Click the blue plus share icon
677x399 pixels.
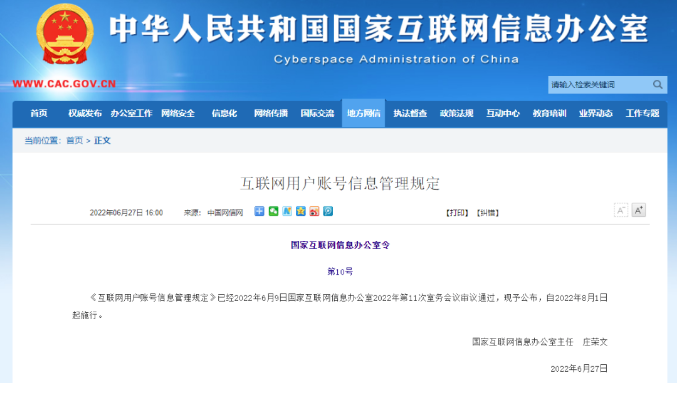point(259,211)
